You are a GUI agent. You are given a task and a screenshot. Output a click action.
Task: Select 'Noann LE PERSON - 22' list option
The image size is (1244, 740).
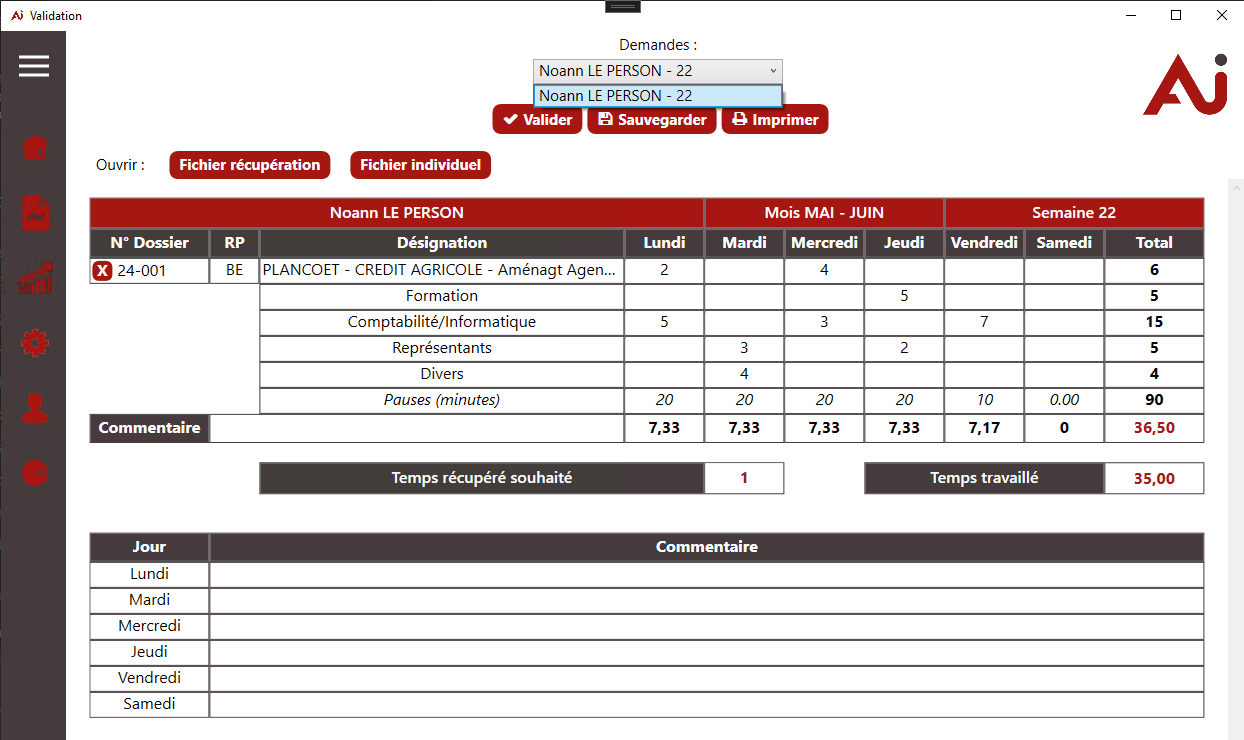[657, 96]
